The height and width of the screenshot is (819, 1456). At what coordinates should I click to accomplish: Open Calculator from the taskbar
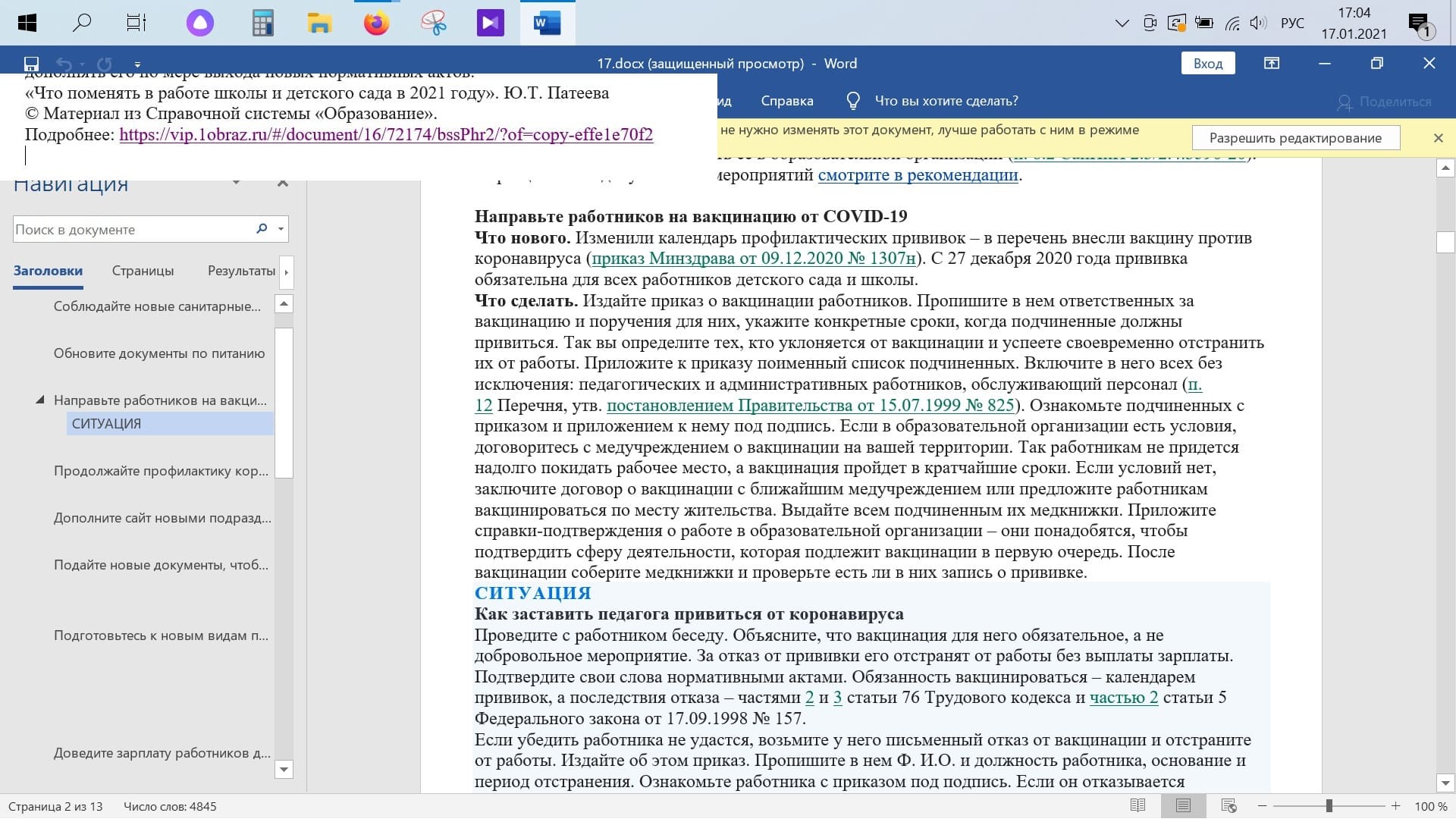tap(262, 23)
